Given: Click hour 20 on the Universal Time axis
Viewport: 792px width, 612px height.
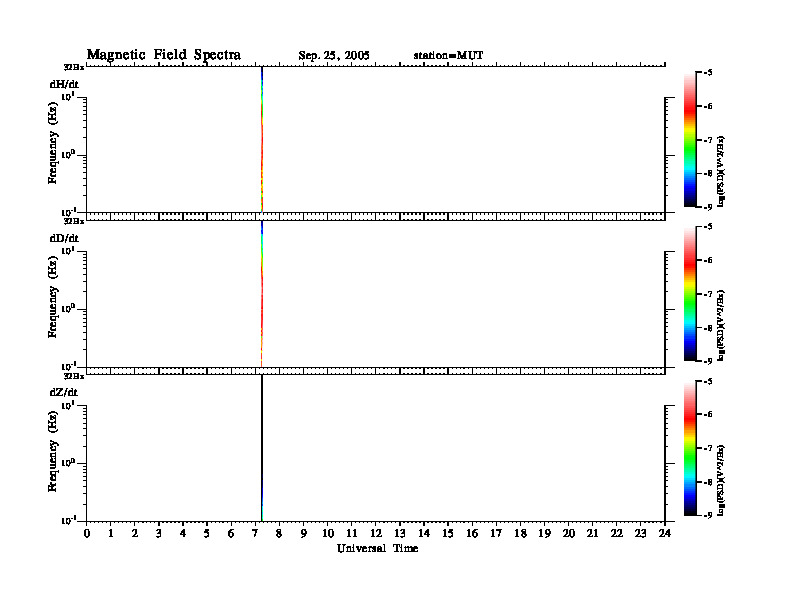Looking at the screenshot, I should [x=569, y=533].
